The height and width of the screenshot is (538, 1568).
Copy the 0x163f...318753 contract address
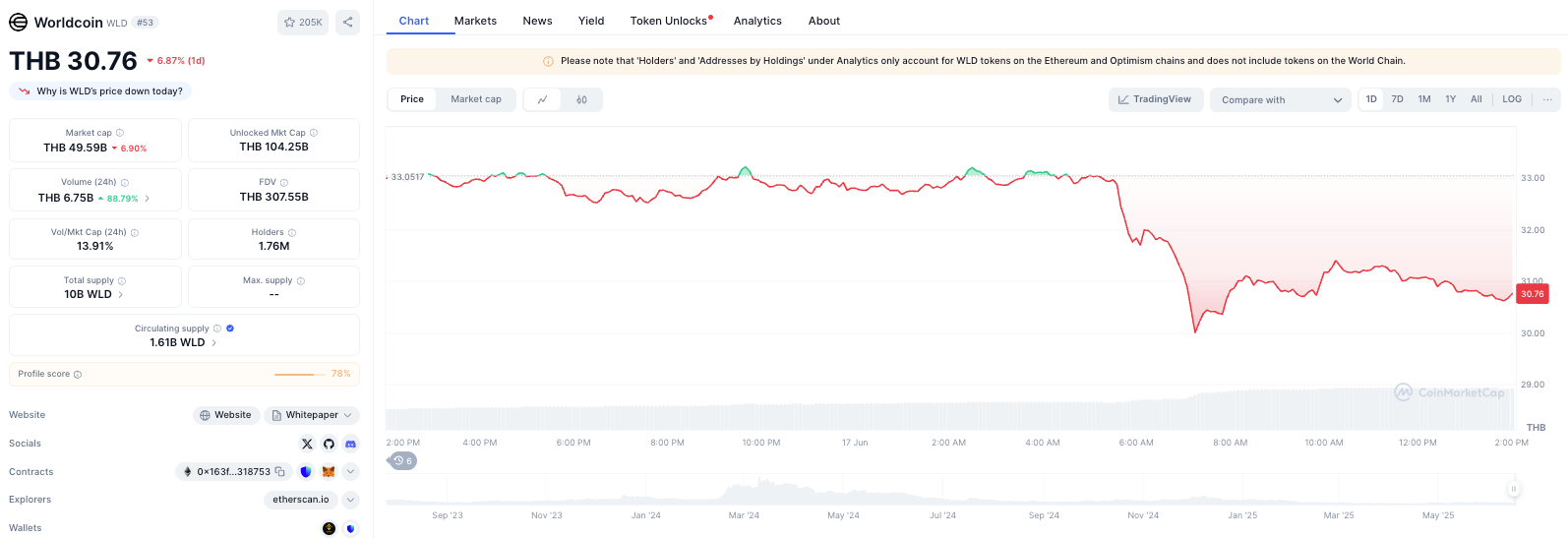[x=280, y=472]
